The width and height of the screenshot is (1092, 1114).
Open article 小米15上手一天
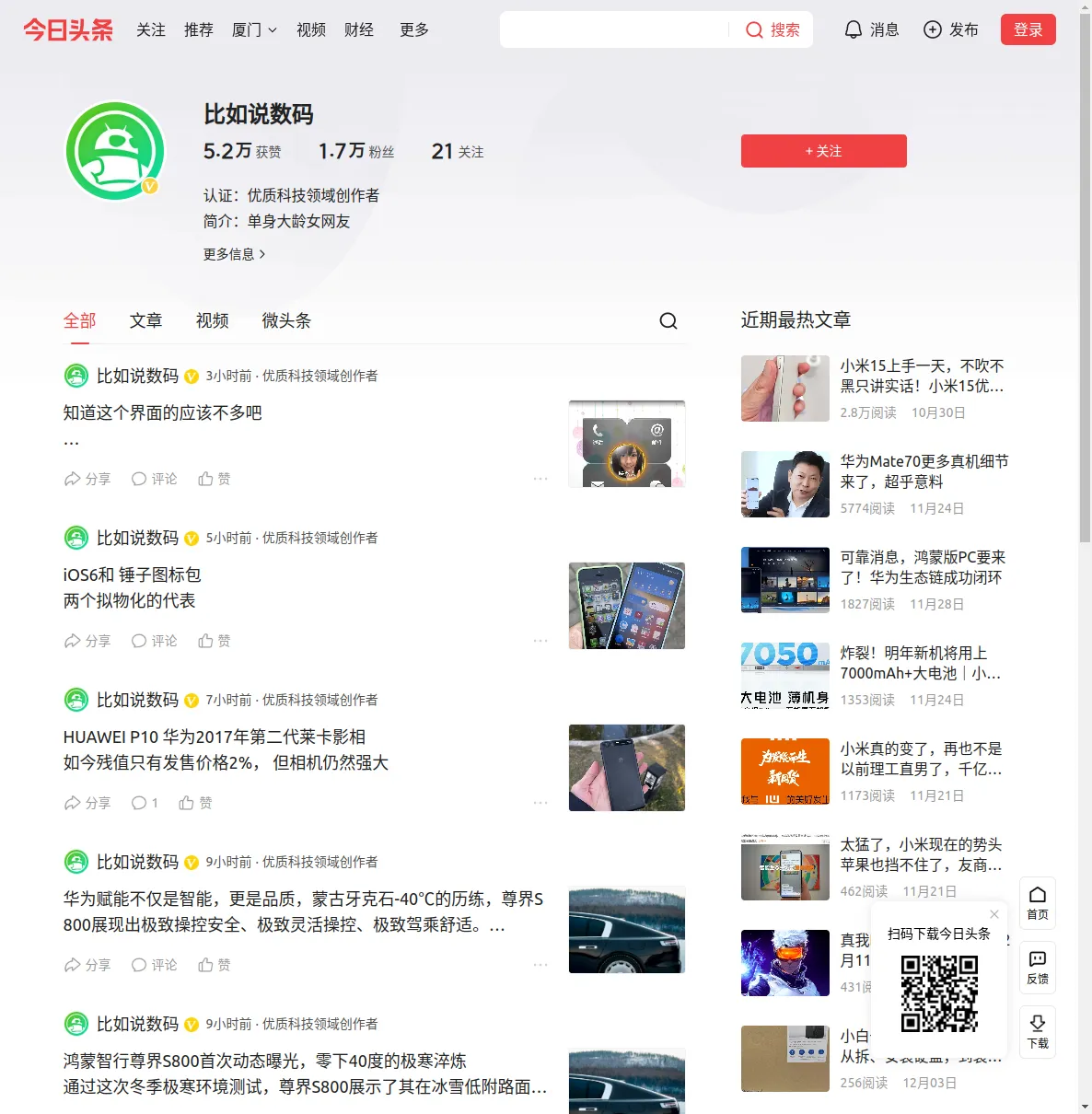pos(923,376)
